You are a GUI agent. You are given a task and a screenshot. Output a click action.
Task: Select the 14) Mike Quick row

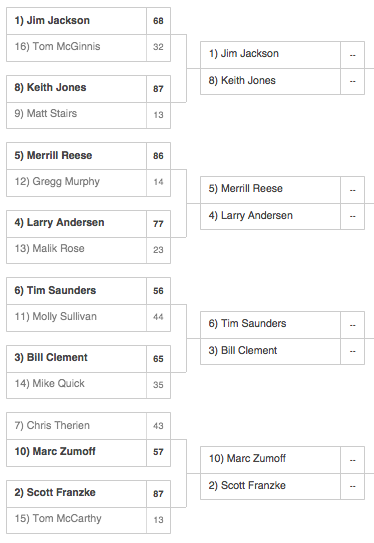click(x=88, y=385)
